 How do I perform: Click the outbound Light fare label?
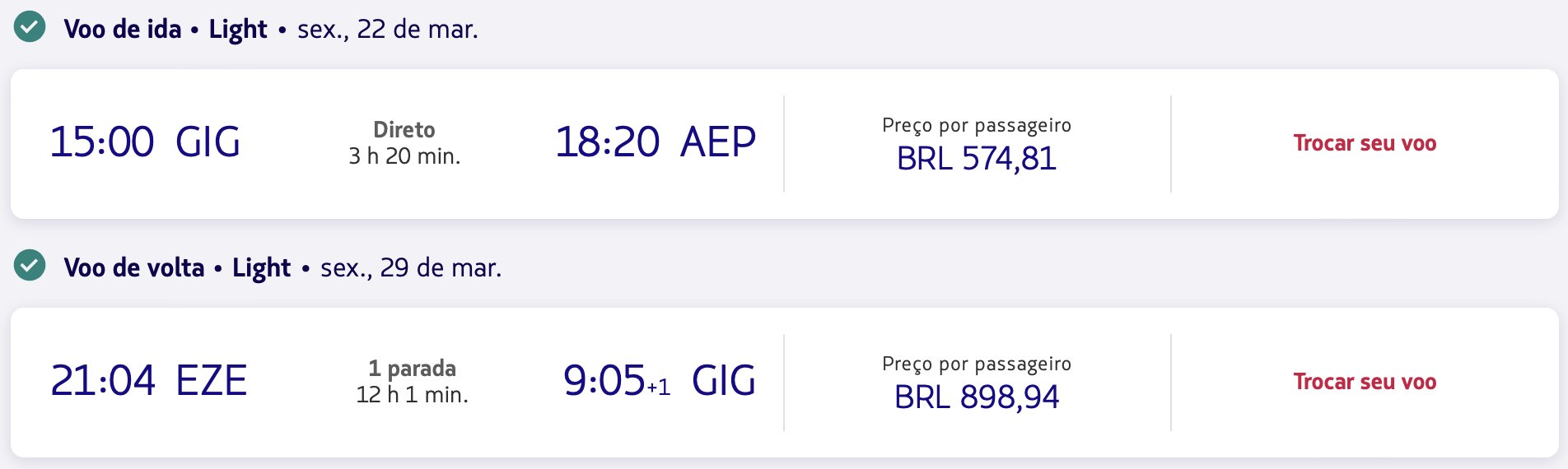pyautogui.click(x=238, y=30)
